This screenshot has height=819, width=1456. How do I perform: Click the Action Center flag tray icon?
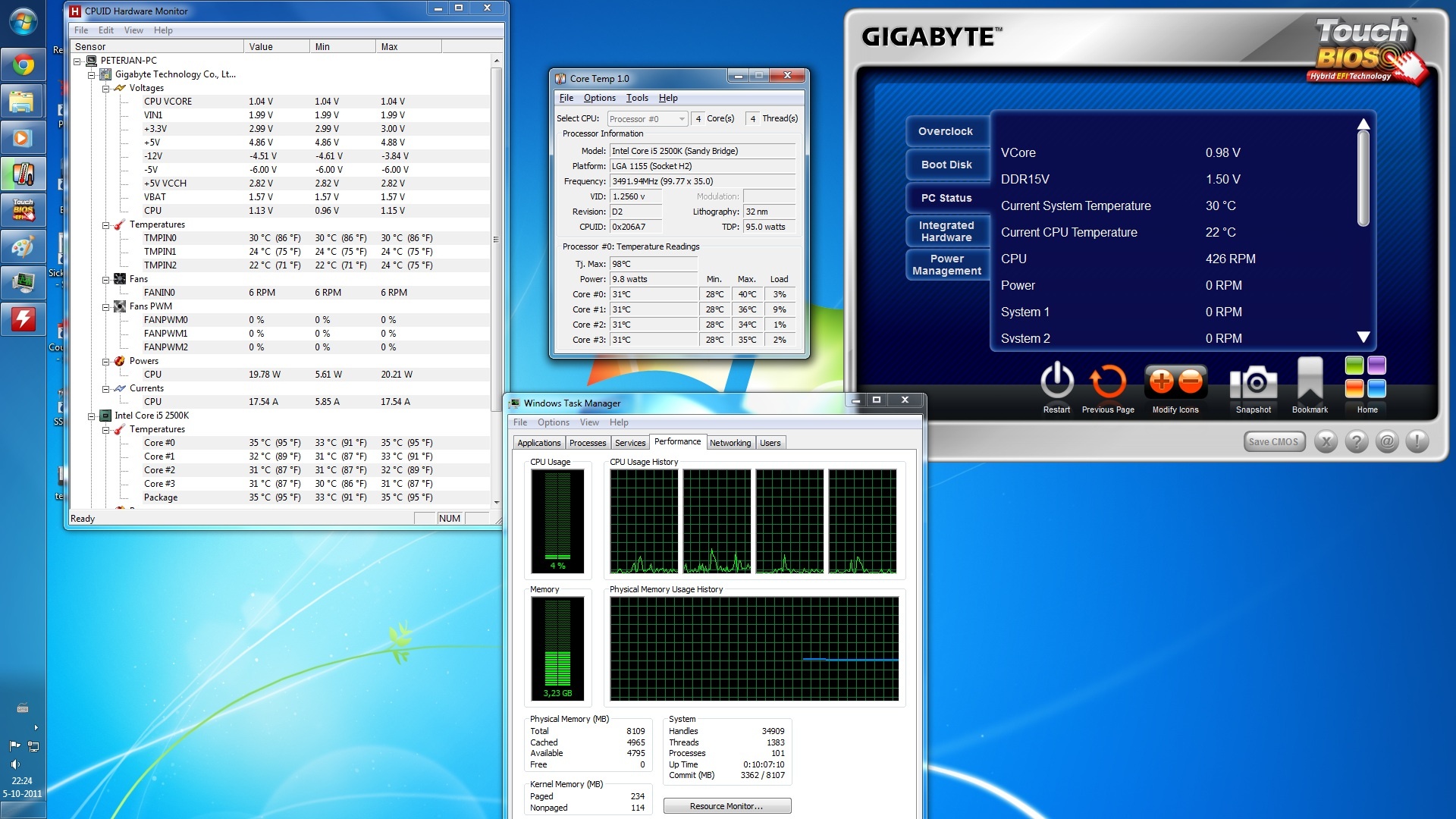point(14,746)
